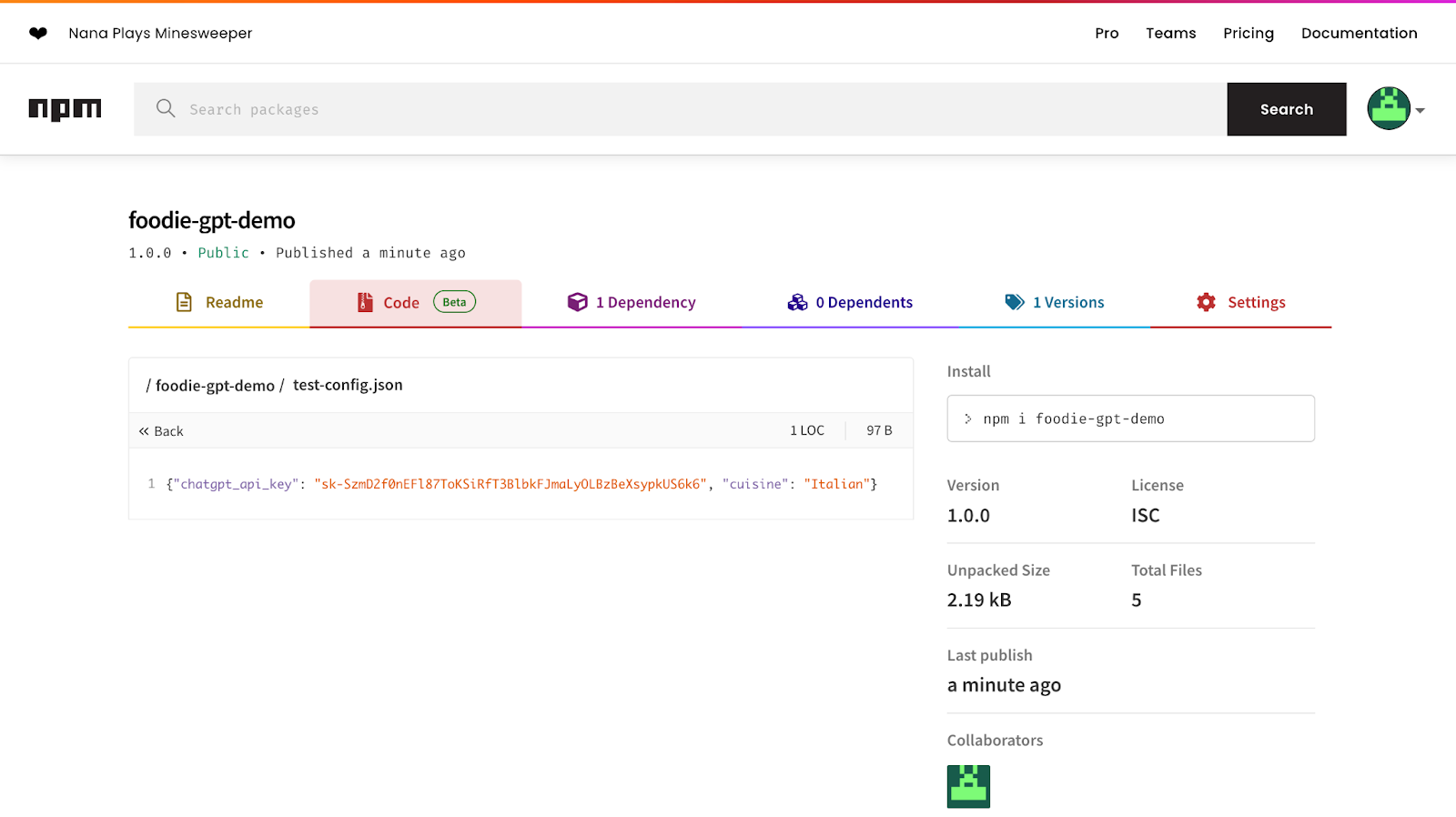Screen dimensions: 1456x817
Task: Click the 97 B file size
Action: click(879, 430)
